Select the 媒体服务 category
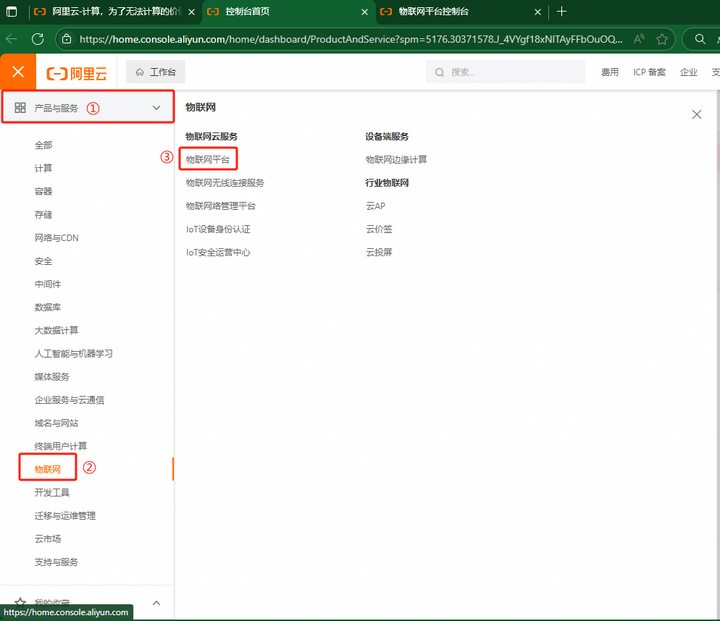The image size is (720, 621). (x=52, y=377)
